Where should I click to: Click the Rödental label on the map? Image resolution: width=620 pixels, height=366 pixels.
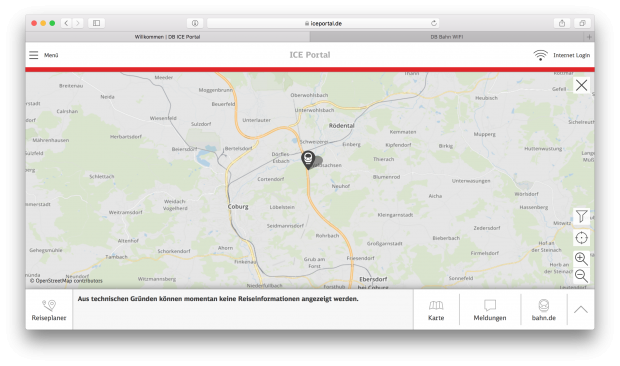pyautogui.click(x=341, y=125)
